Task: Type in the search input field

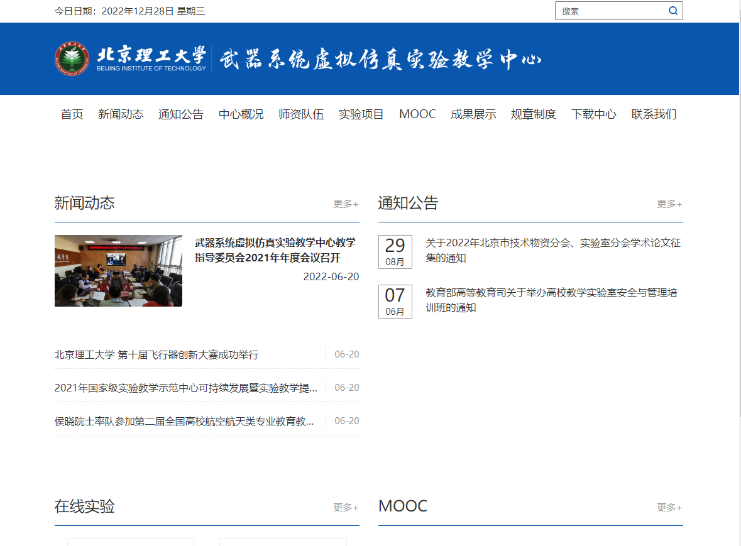Action: (610, 11)
